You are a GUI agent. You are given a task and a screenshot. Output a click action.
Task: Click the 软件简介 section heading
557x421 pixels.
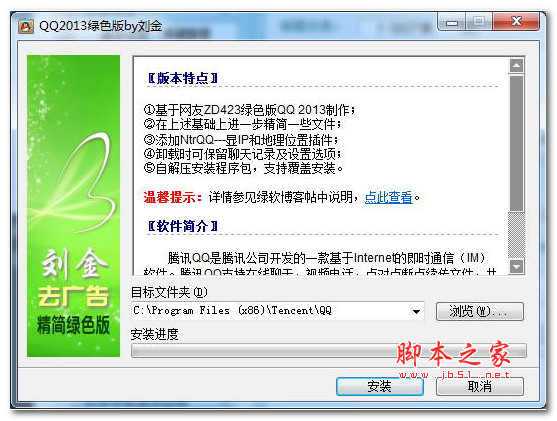(183, 226)
